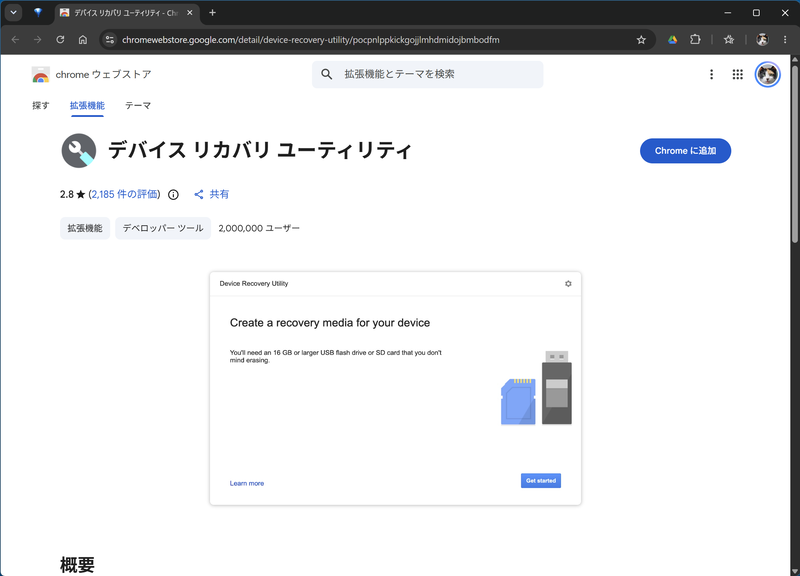800x576 pixels.
Task: Open Chrome profile avatar in toolbar
Action: click(762, 39)
